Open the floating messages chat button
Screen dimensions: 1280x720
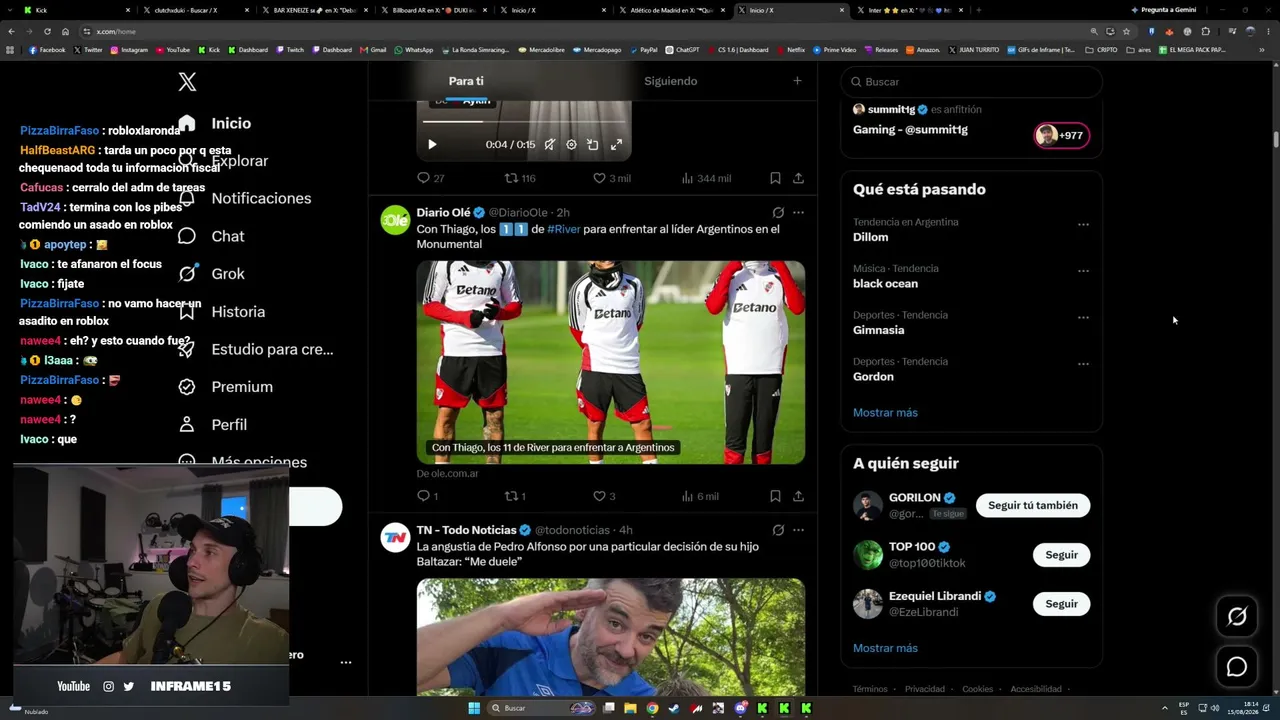1237,667
